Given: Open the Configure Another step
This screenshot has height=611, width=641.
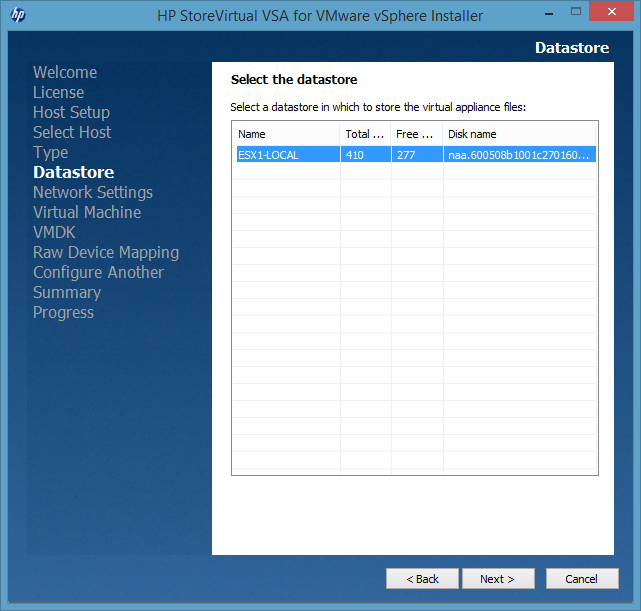Looking at the screenshot, I should point(98,273).
